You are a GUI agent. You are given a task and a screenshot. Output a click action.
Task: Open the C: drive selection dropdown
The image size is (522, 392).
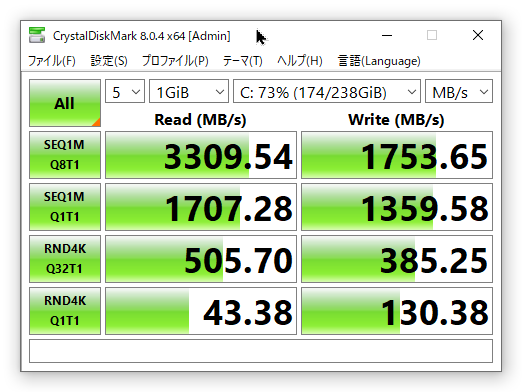(x=327, y=91)
